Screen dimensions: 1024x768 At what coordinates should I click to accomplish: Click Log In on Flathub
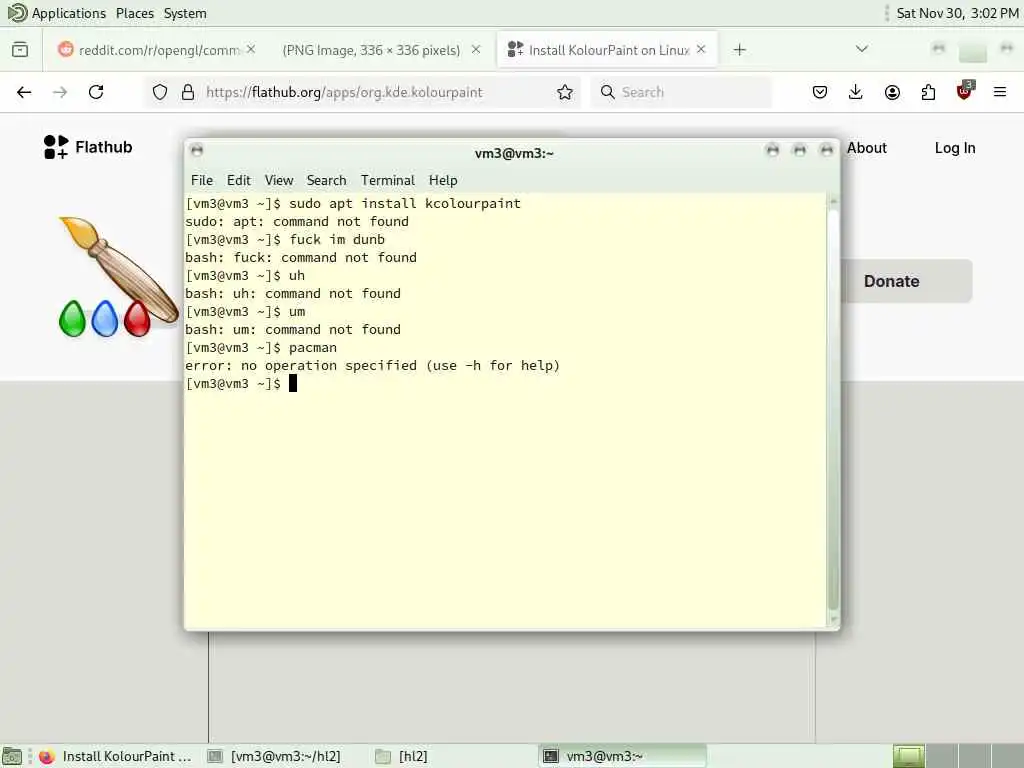click(955, 148)
